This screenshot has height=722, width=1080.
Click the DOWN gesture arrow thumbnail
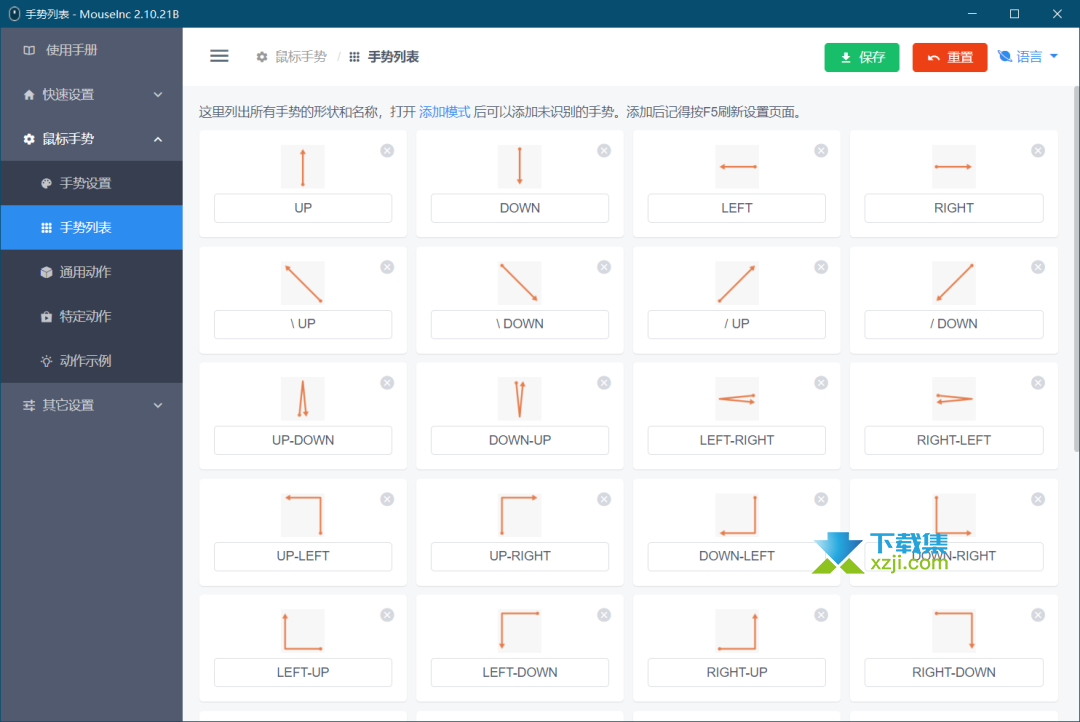519,167
